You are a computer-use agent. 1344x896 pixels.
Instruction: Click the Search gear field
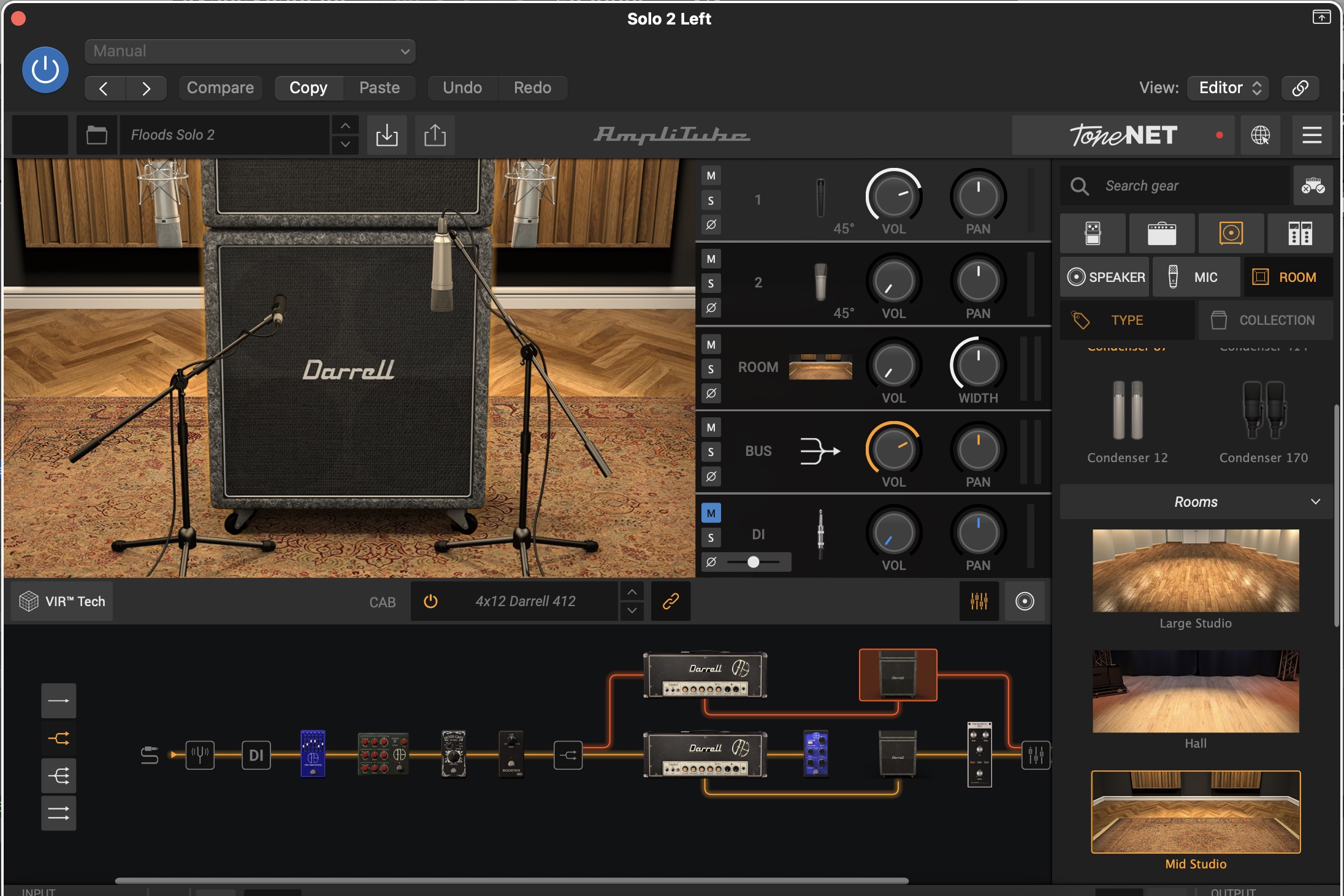point(1175,186)
